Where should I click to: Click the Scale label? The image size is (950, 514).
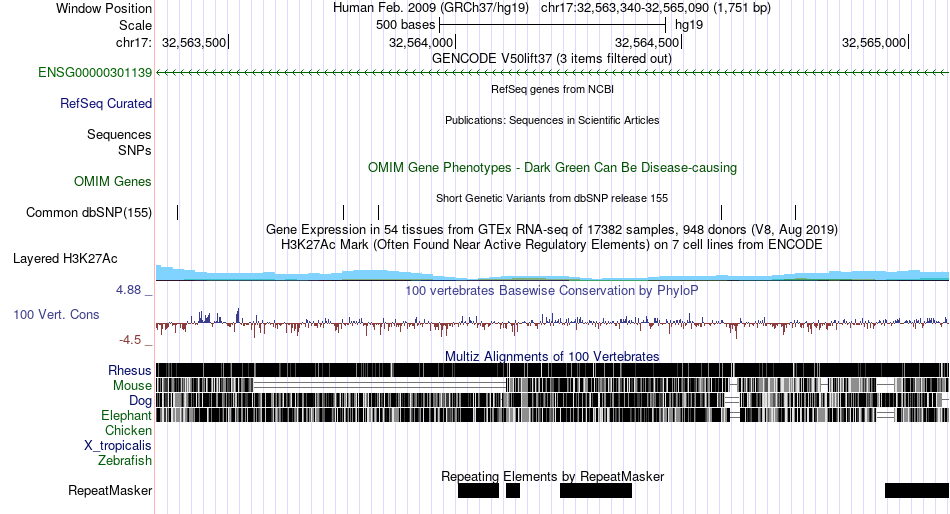point(136,25)
